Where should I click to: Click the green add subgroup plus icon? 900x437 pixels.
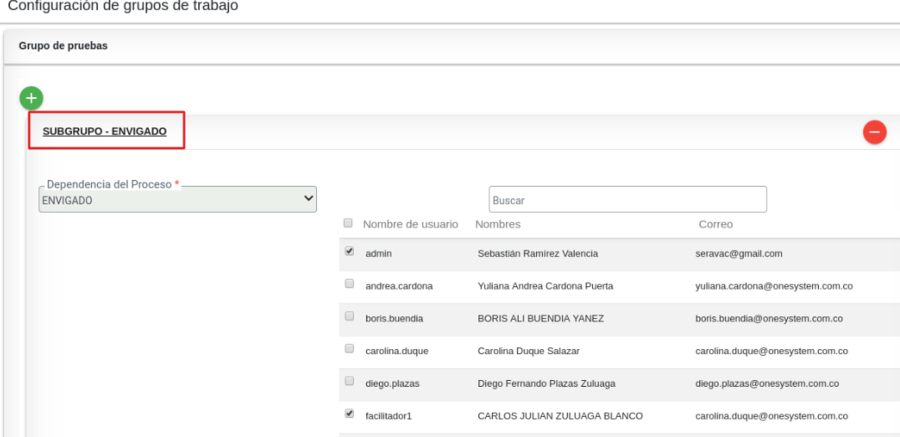[32, 98]
